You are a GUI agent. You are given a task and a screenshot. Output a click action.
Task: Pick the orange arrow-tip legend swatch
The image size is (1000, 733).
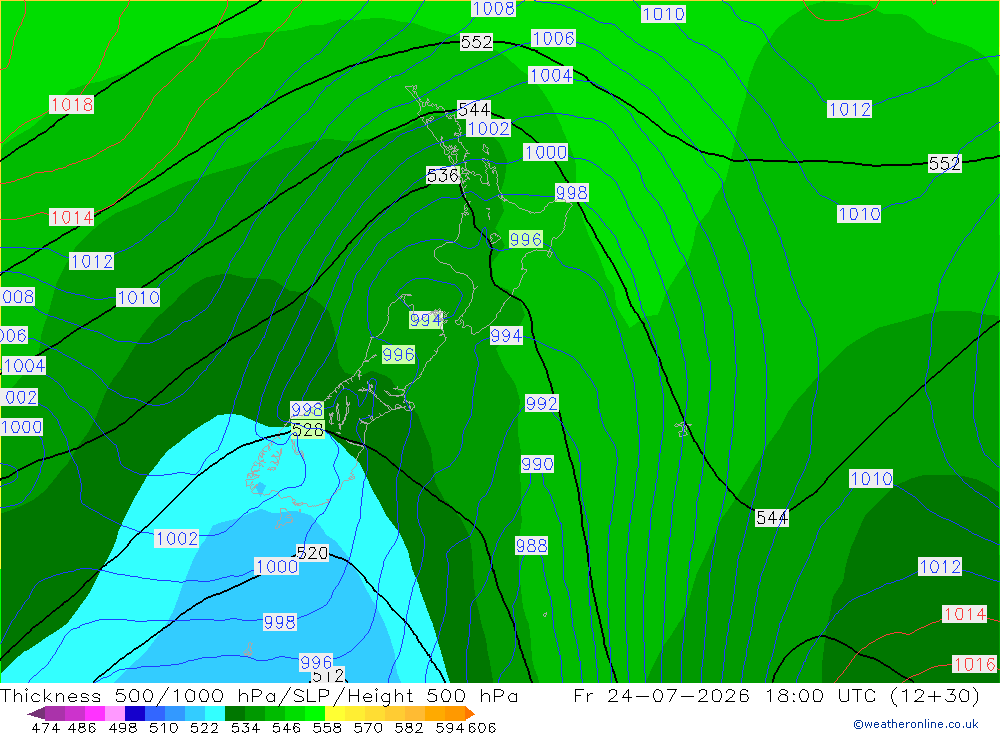(x=469, y=713)
